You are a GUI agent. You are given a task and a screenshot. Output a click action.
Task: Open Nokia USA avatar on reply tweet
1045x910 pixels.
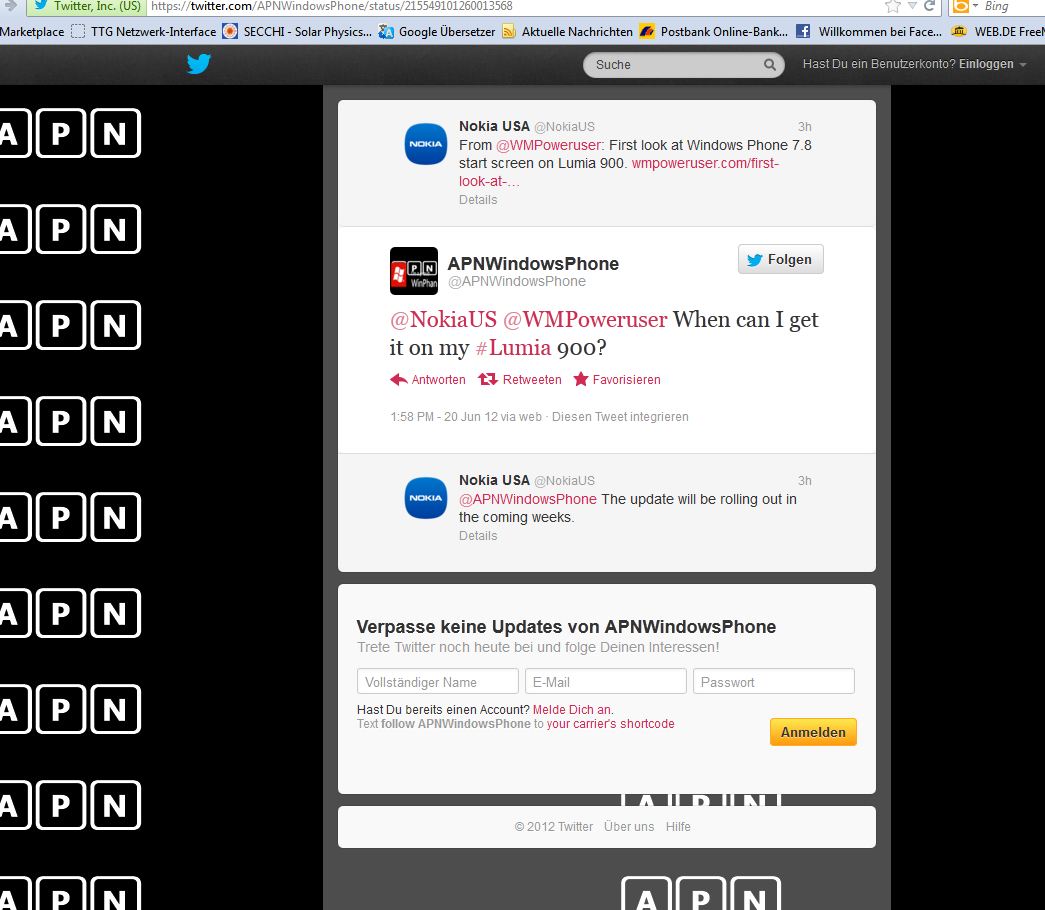click(426, 497)
